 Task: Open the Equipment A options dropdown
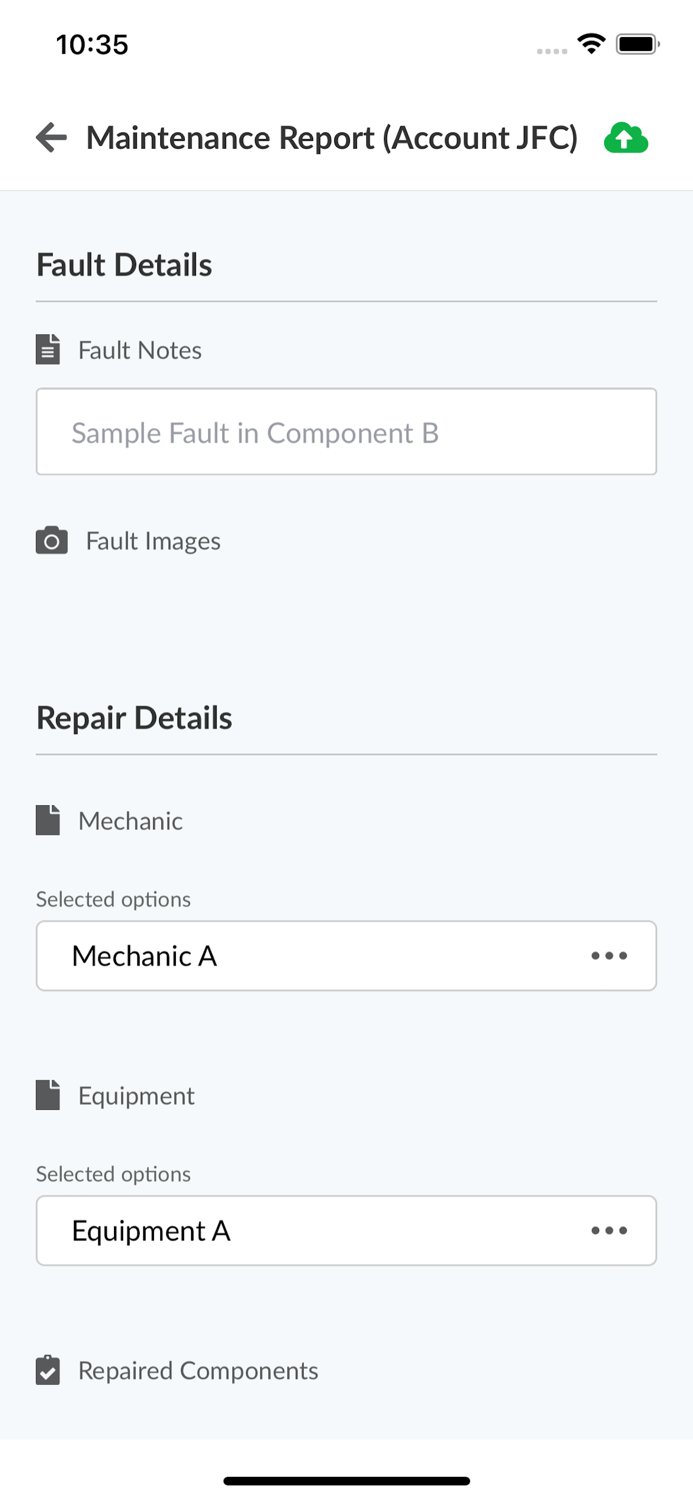click(x=300, y=1231)
